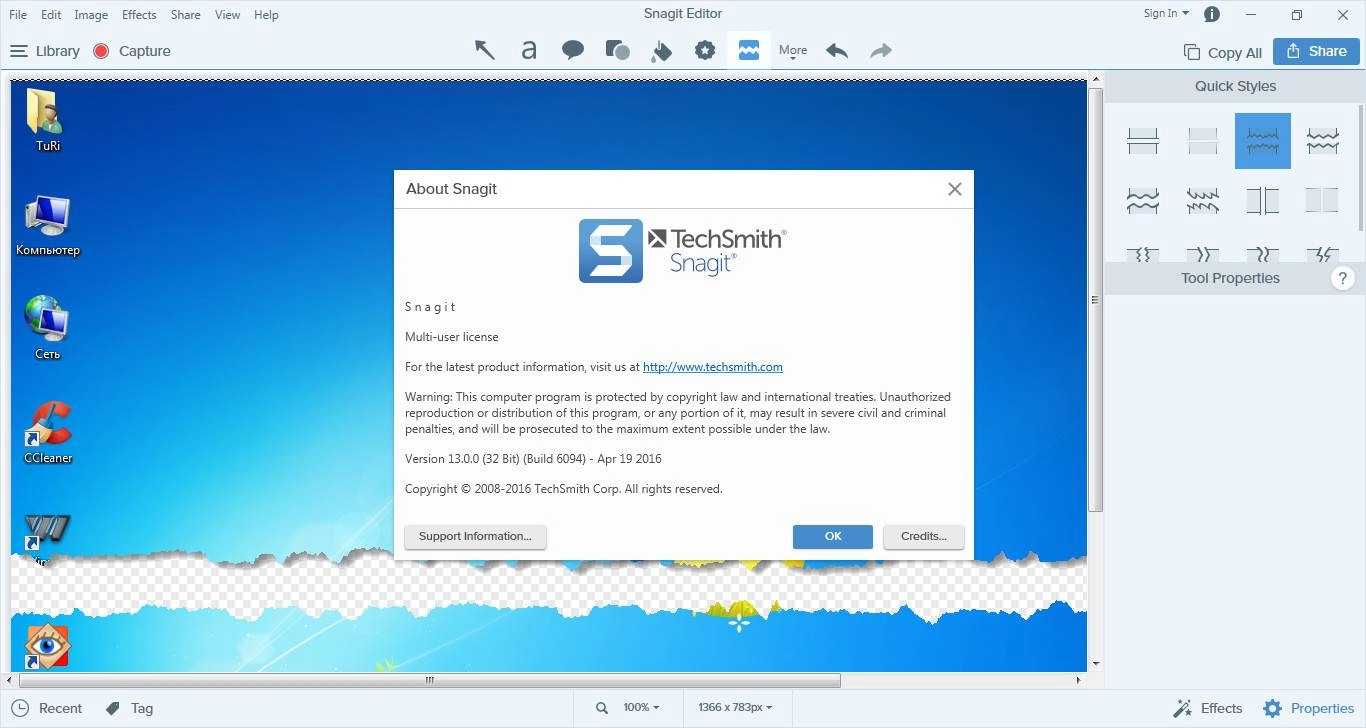
Task: Click the CCleaner desktop shortcut
Action: pos(48,432)
